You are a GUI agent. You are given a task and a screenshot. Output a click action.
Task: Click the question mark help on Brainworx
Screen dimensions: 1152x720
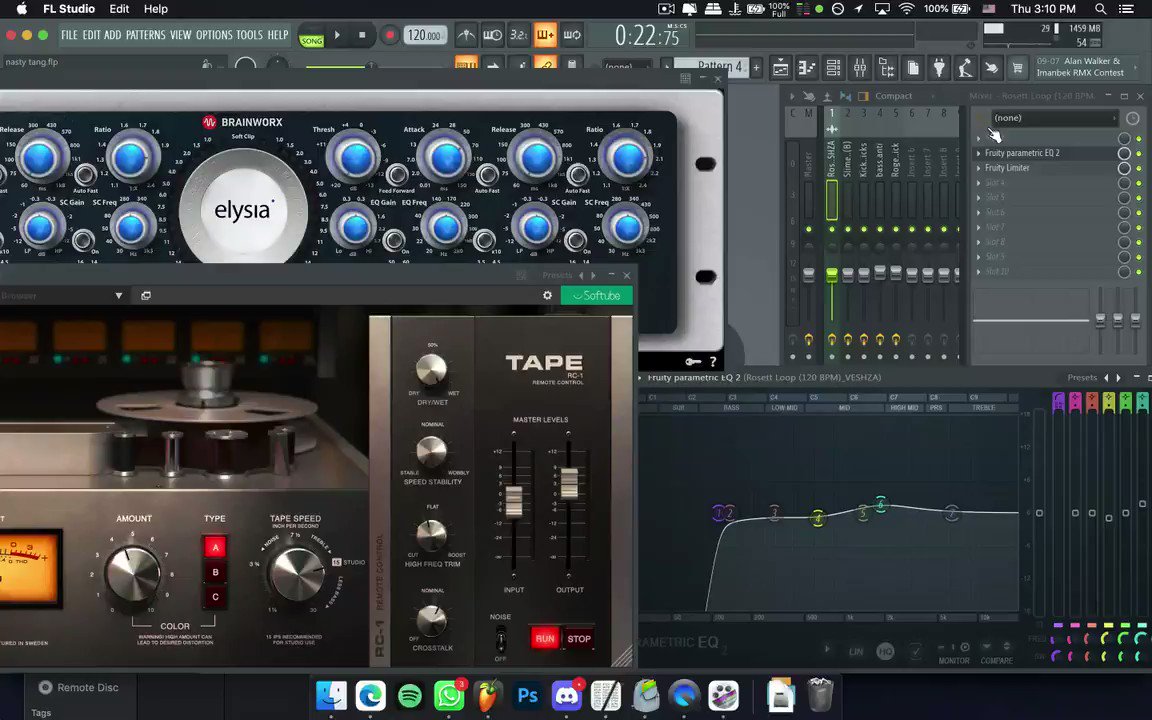point(712,361)
